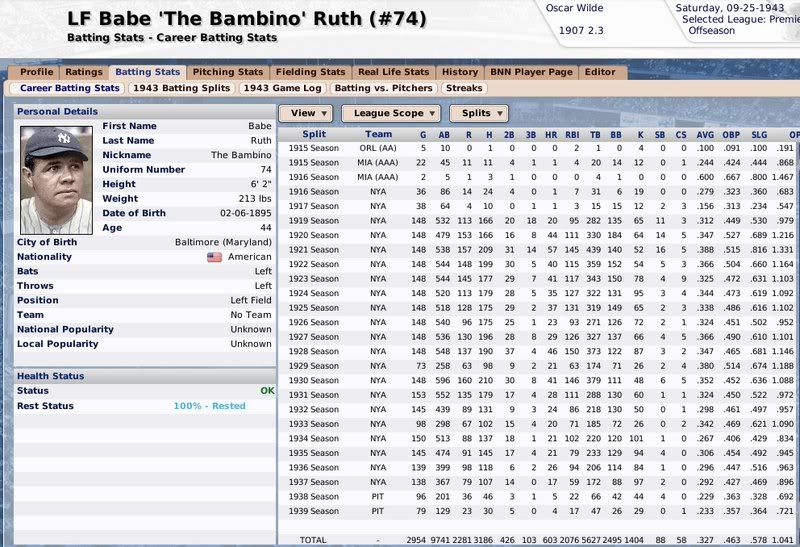Open the Ratings tab

pos(83,72)
